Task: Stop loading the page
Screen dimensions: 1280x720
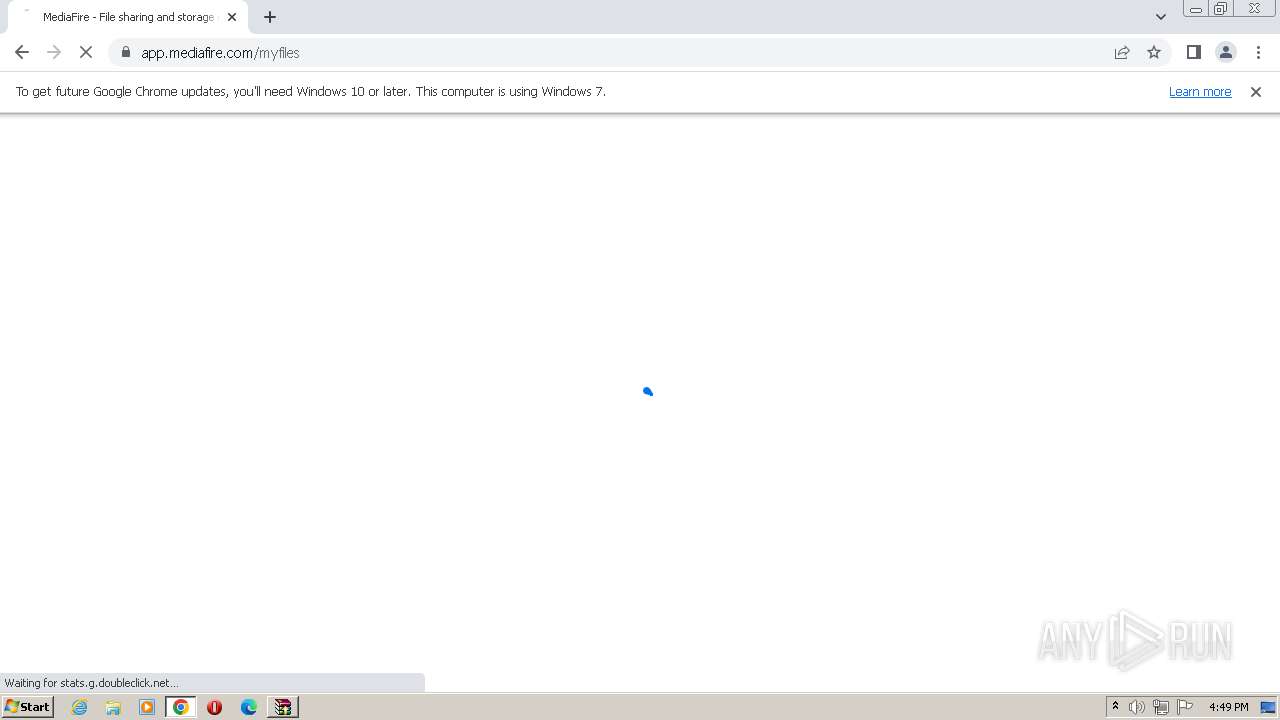Action: [86, 52]
